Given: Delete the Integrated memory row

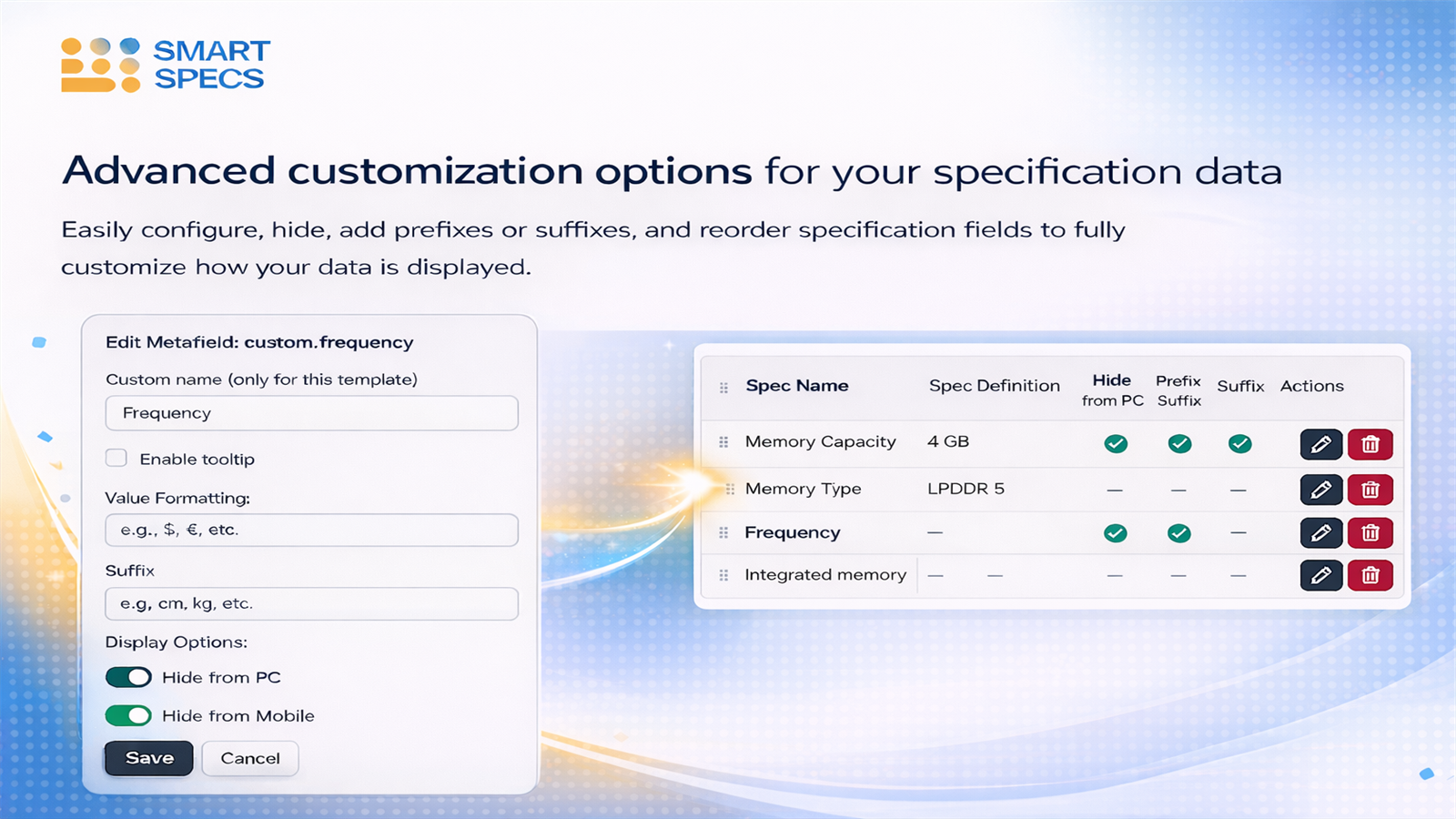Looking at the screenshot, I should click(1370, 575).
